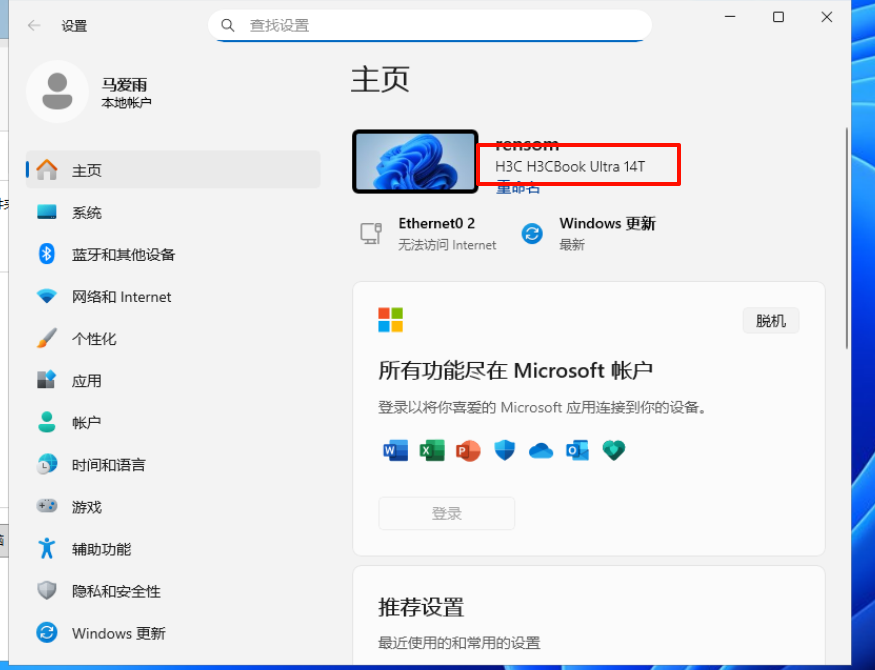Focus the 查找设置 search field
875x670 pixels.
pos(430,25)
